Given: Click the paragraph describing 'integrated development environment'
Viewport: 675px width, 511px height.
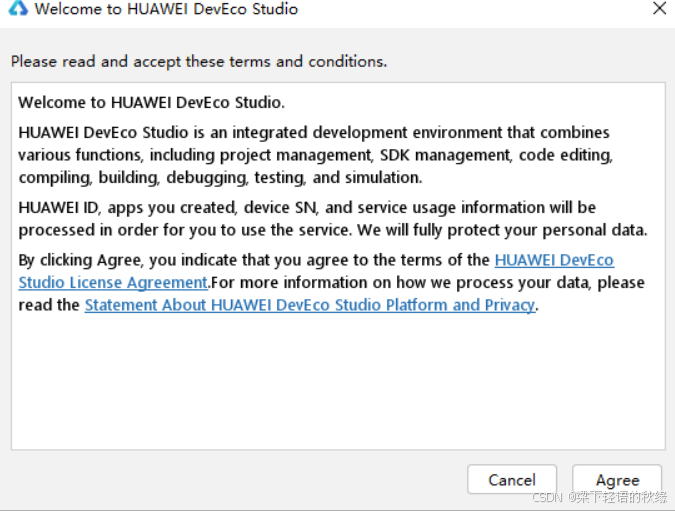Looking at the screenshot, I should pos(316,155).
